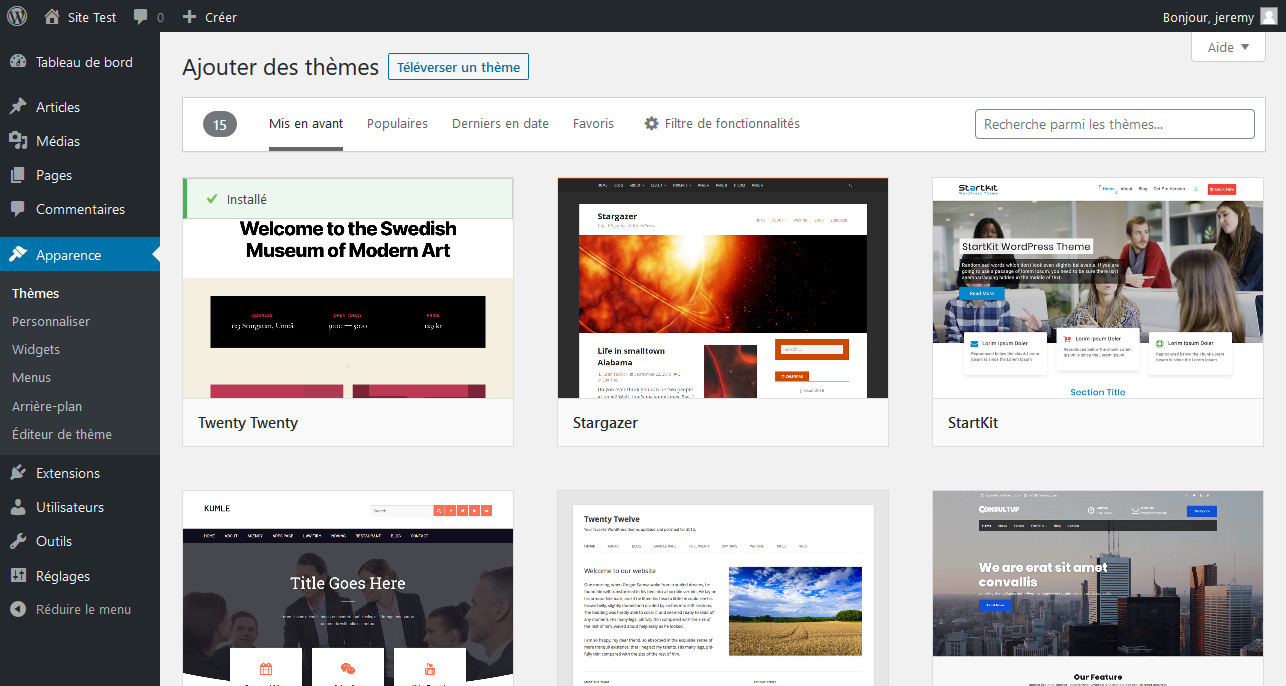Click the Créer label in admin bar
Viewport: 1286px width, 686px height.
(x=221, y=17)
